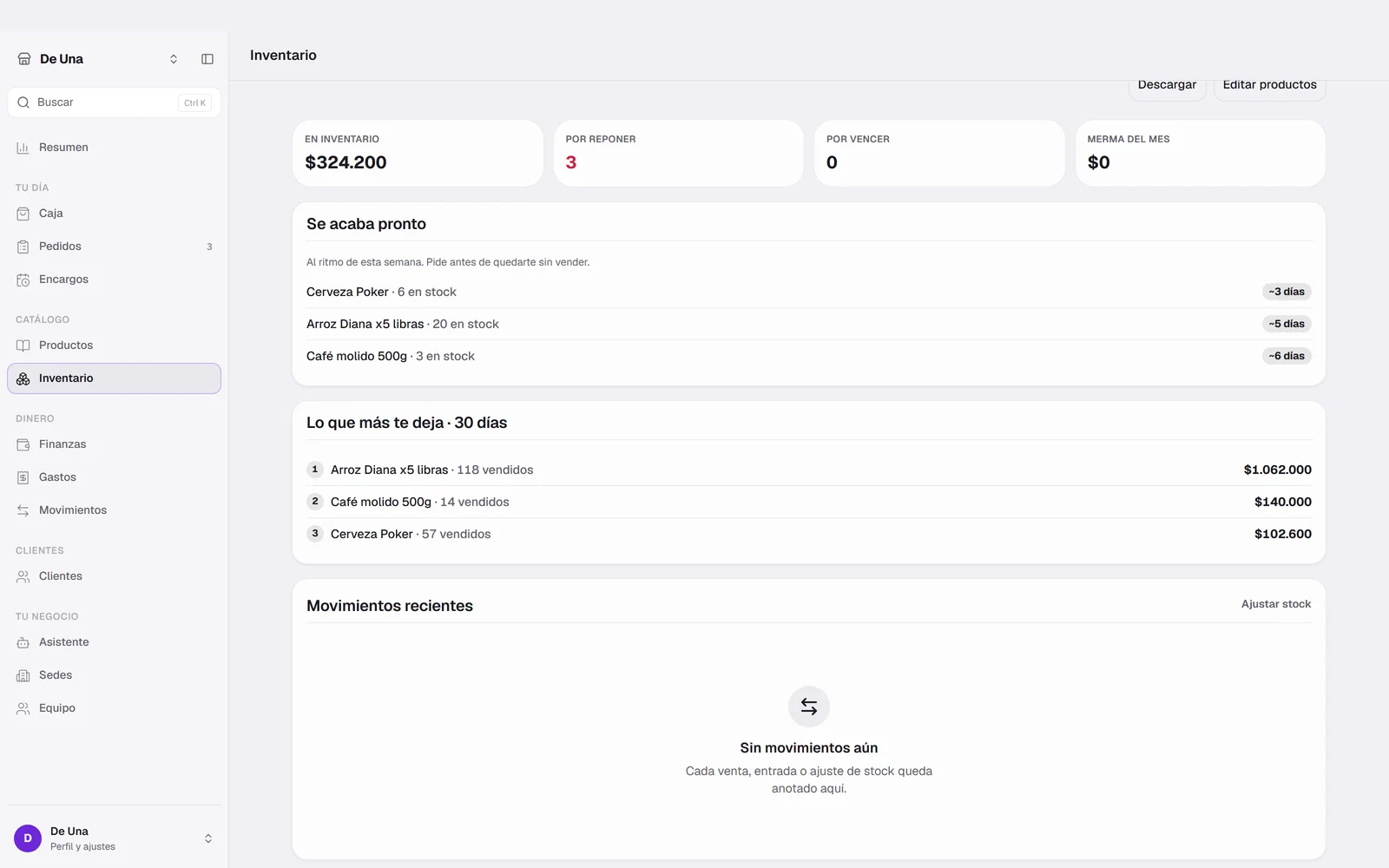Open the Clientes list
The image size is (1389, 868).
pyautogui.click(x=114, y=576)
